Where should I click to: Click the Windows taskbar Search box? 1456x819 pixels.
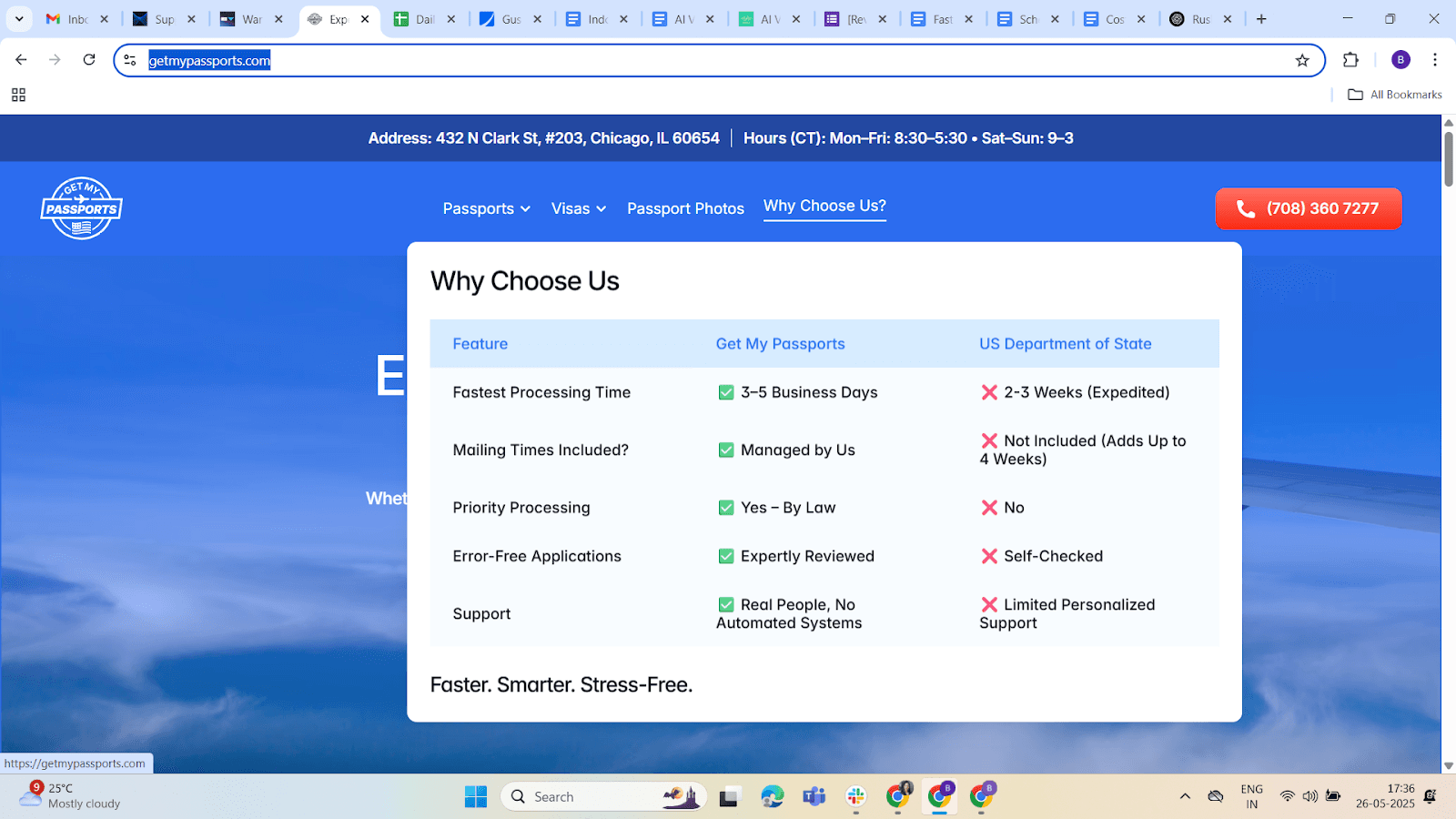(603, 797)
